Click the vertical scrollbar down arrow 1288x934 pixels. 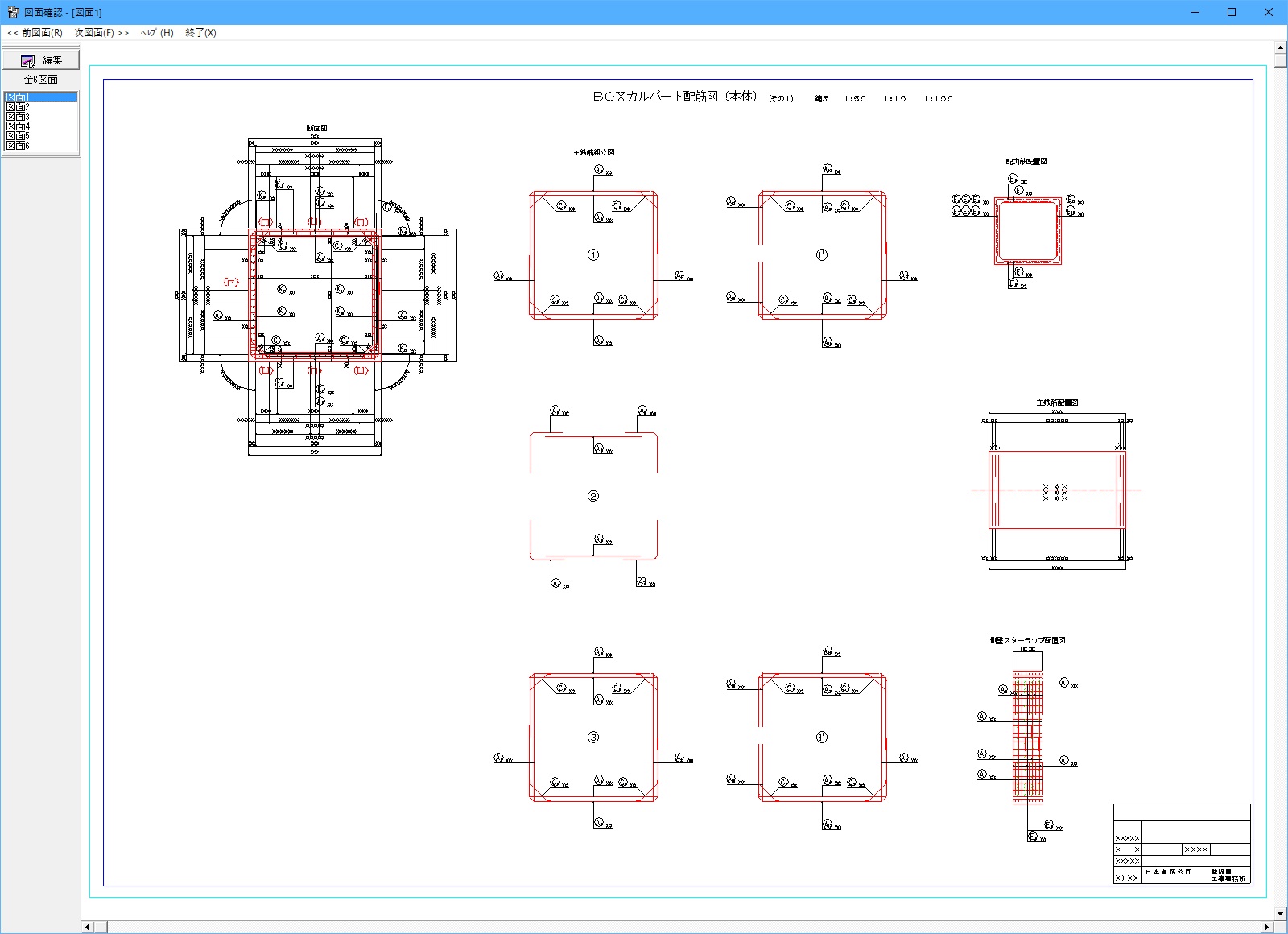pos(1280,914)
